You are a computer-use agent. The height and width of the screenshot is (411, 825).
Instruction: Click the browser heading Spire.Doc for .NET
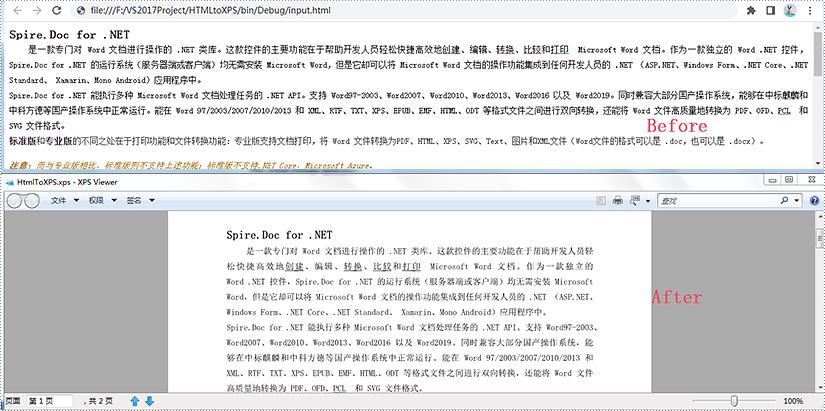(x=69, y=35)
